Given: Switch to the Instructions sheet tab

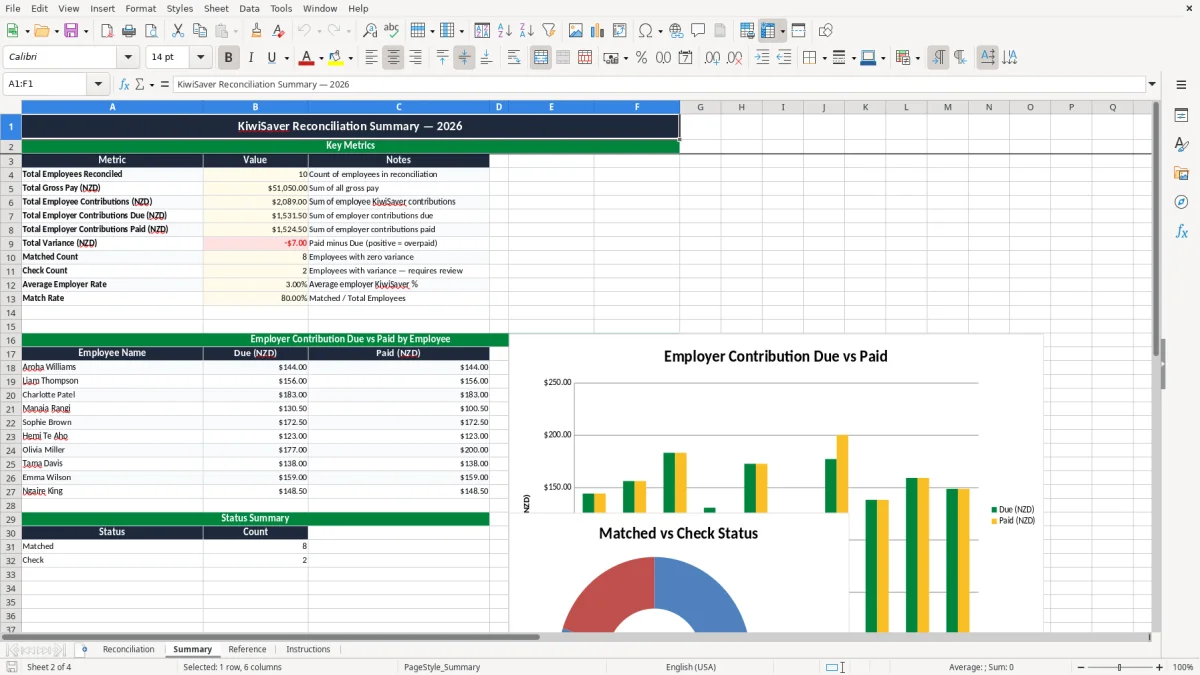Looking at the screenshot, I should pyautogui.click(x=308, y=650).
